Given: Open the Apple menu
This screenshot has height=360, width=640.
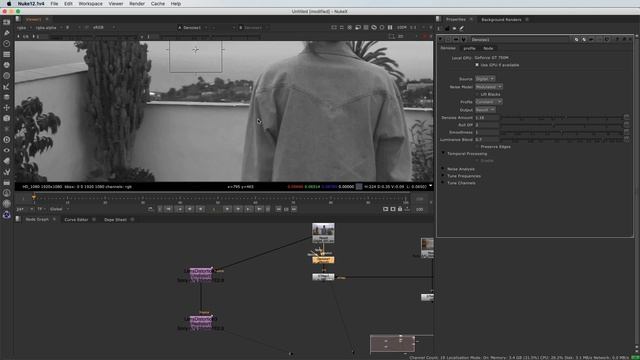Looking at the screenshot, I should tap(9, 4).
